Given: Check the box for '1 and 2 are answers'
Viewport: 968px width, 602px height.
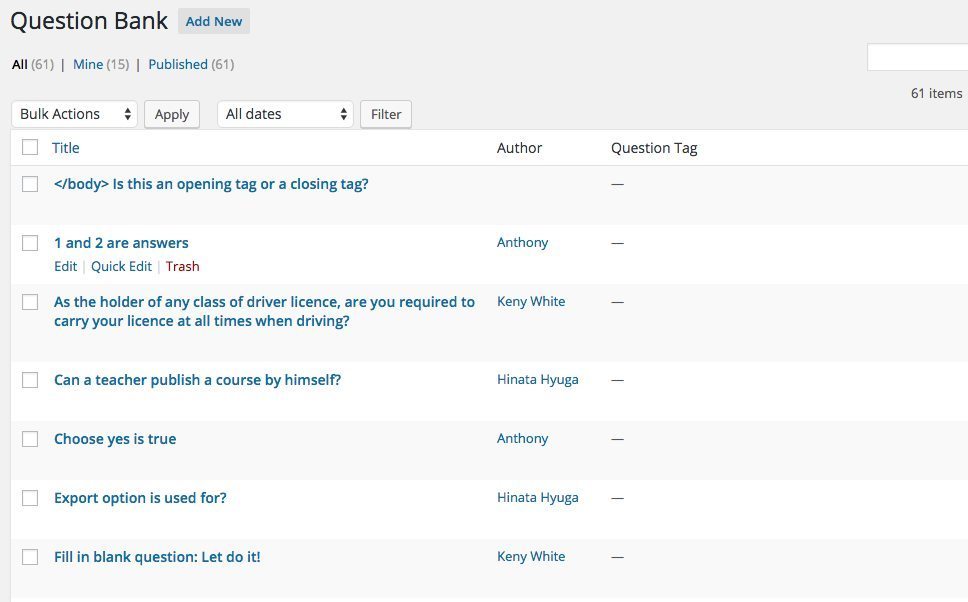Looking at the screenshot, I should pos(30,243).
